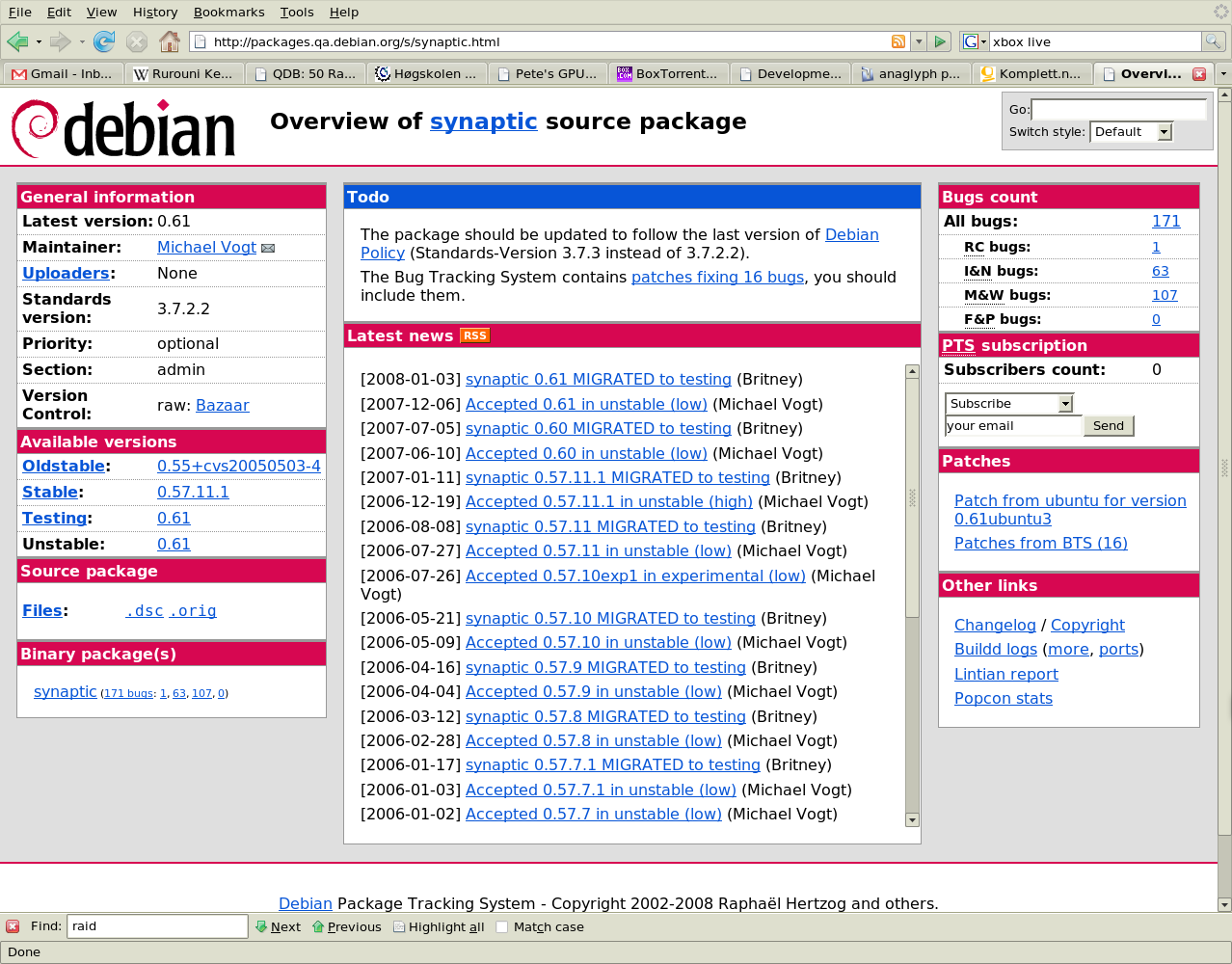Click the page vertical scrollbar down arrow
The width and height of the screenshot is (1232, 964).
1224,905
